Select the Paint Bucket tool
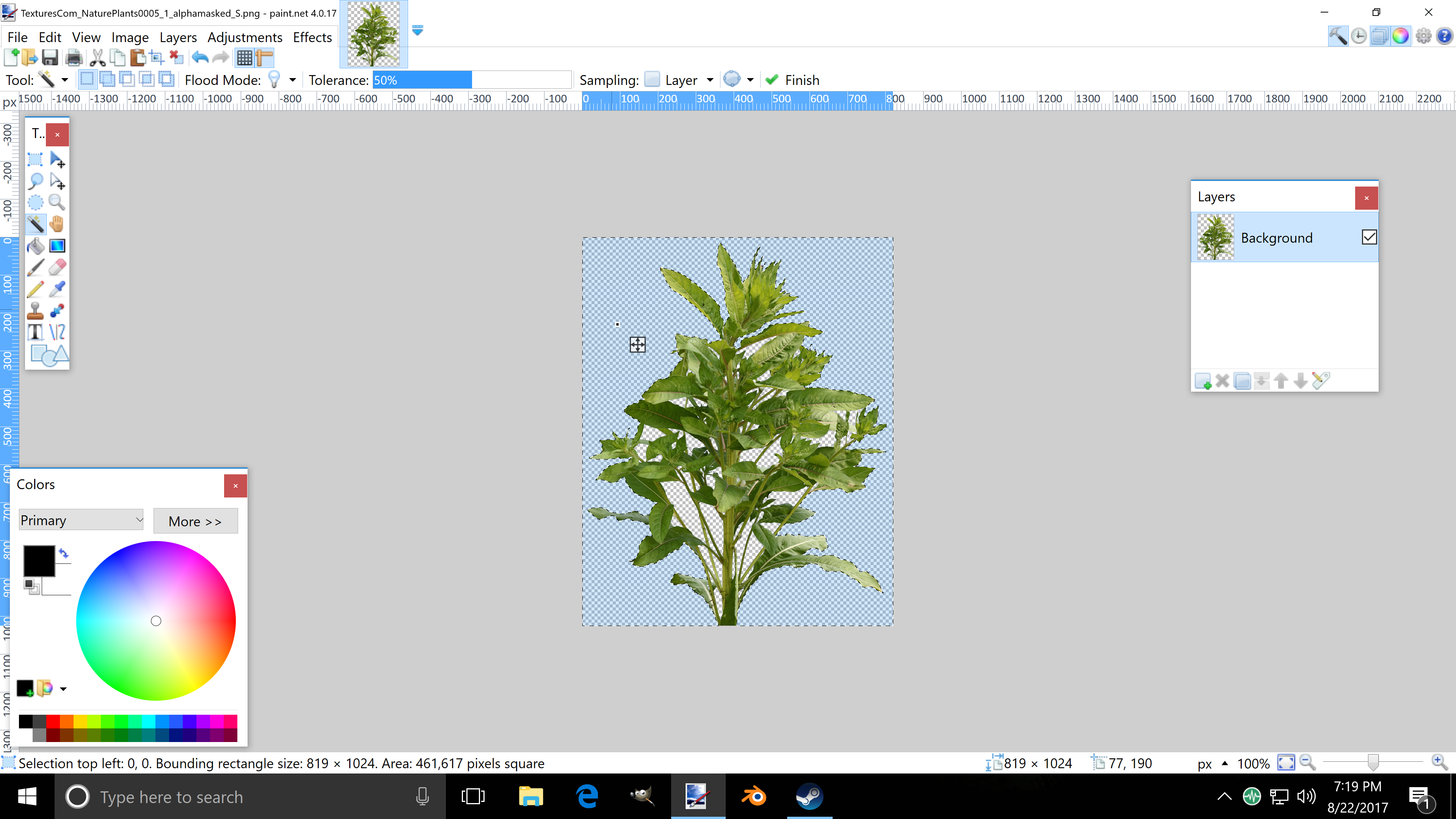The image size is (1456, 819). click(x=35, y=246)
